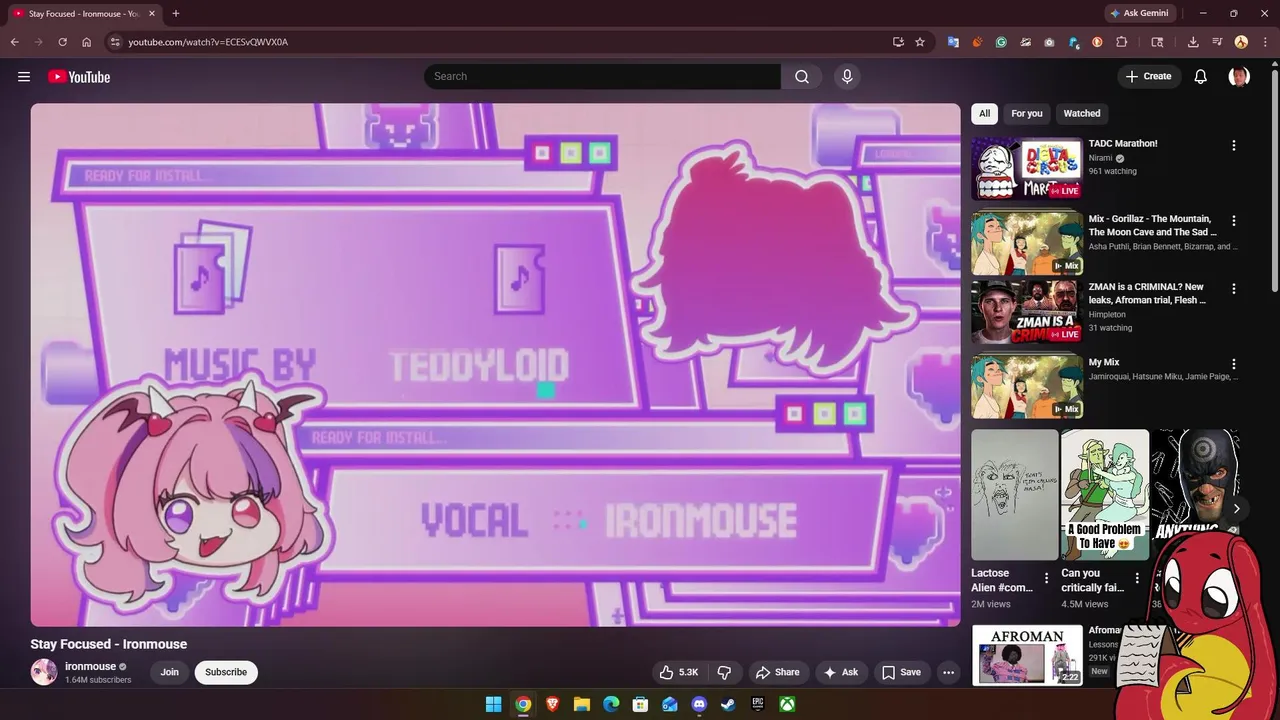
Task: View site information icon
Action: [115, 42]
